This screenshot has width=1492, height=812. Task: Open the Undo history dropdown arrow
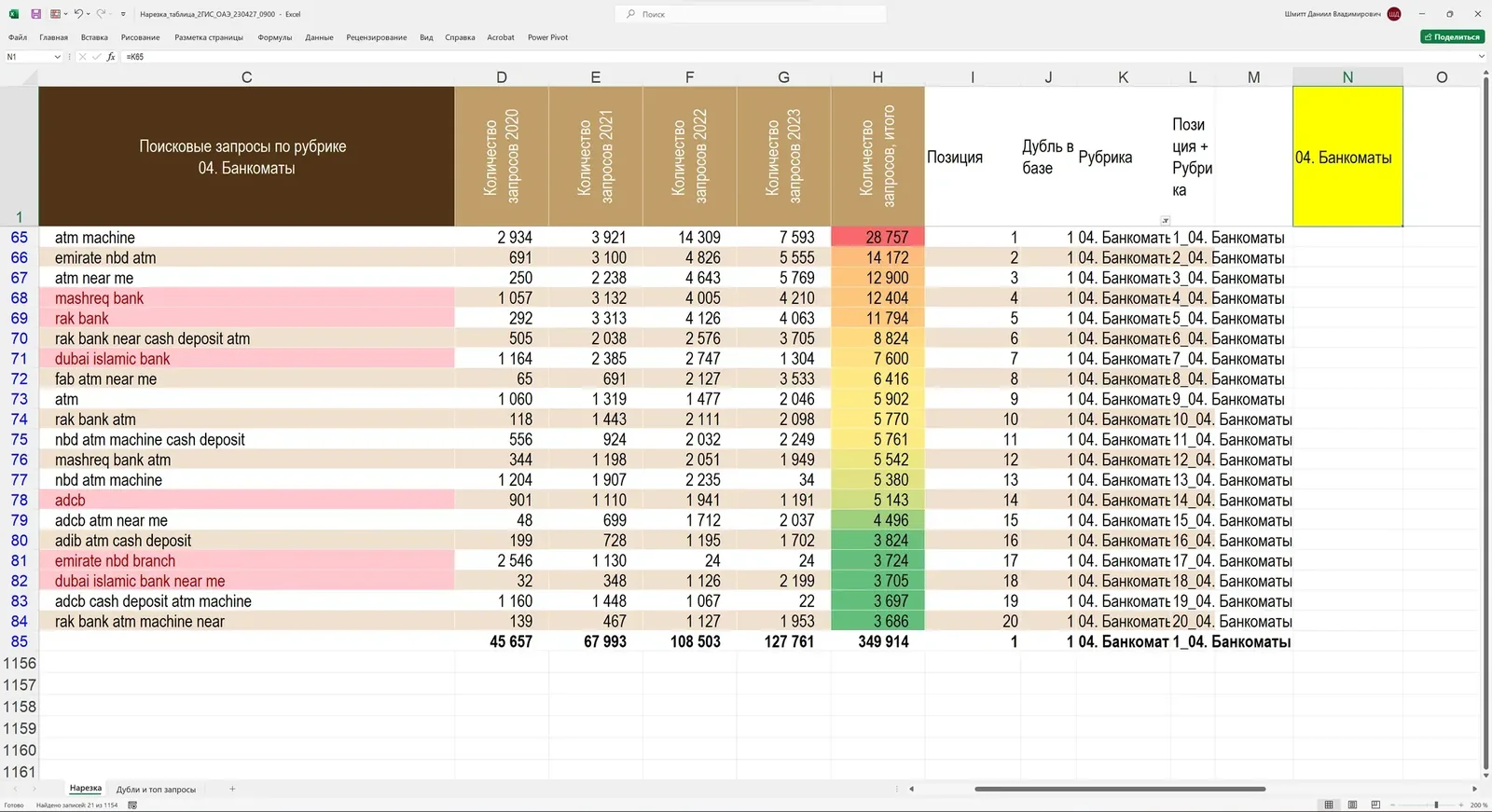89,14
